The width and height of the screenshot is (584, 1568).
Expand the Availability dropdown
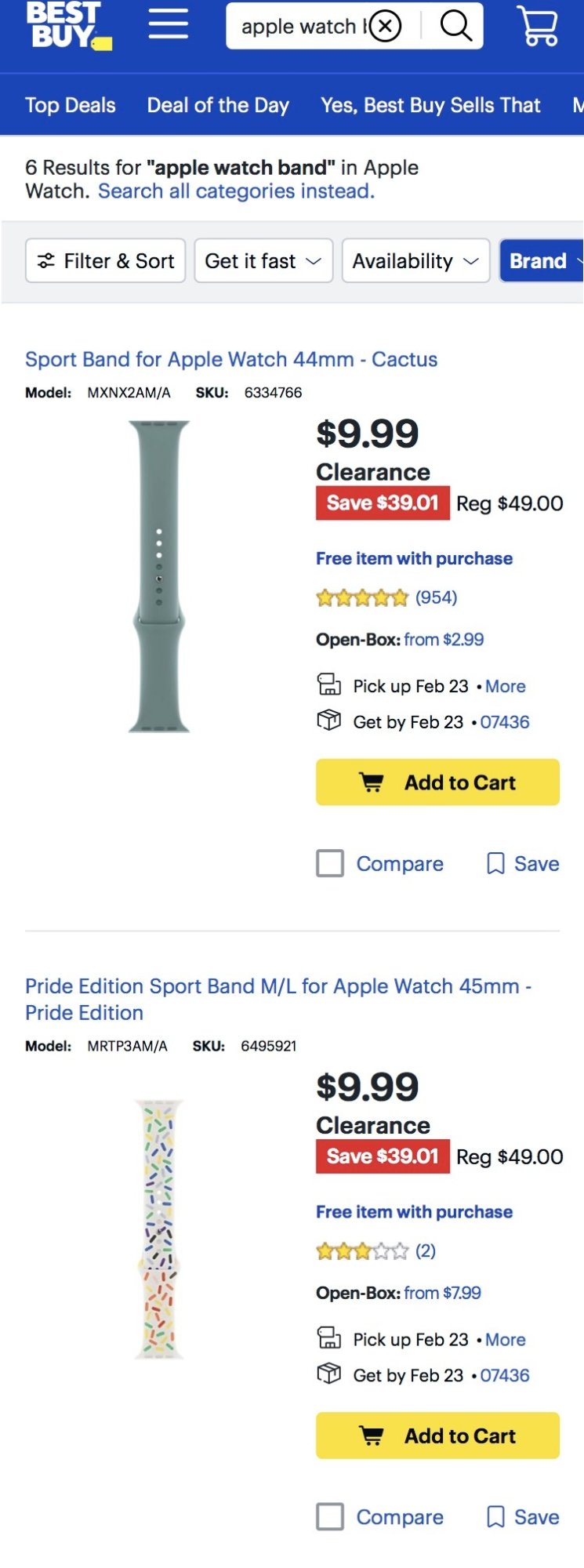(416, 260)
